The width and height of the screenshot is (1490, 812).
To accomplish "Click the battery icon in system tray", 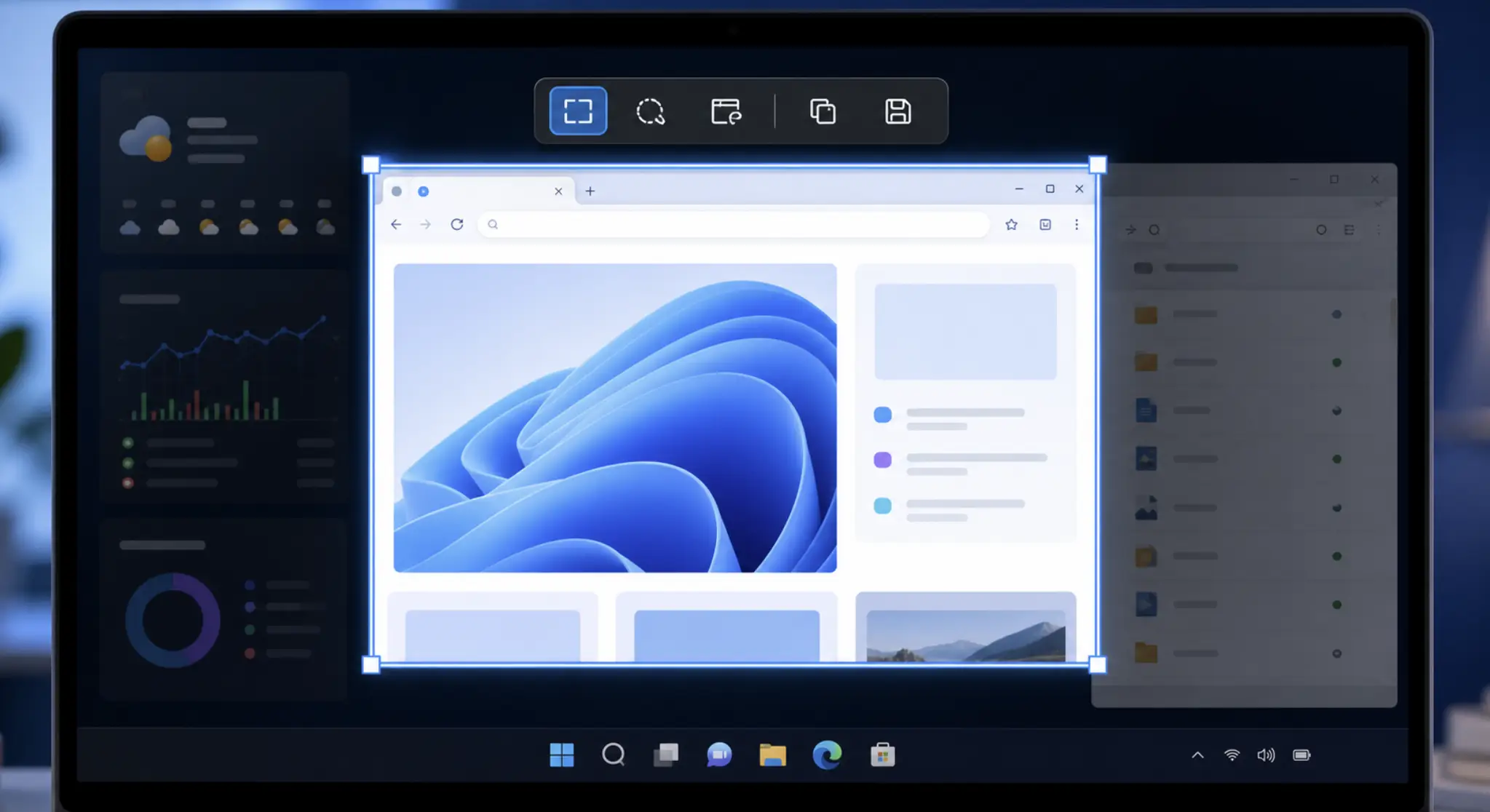I will [x=1301, y=755].
